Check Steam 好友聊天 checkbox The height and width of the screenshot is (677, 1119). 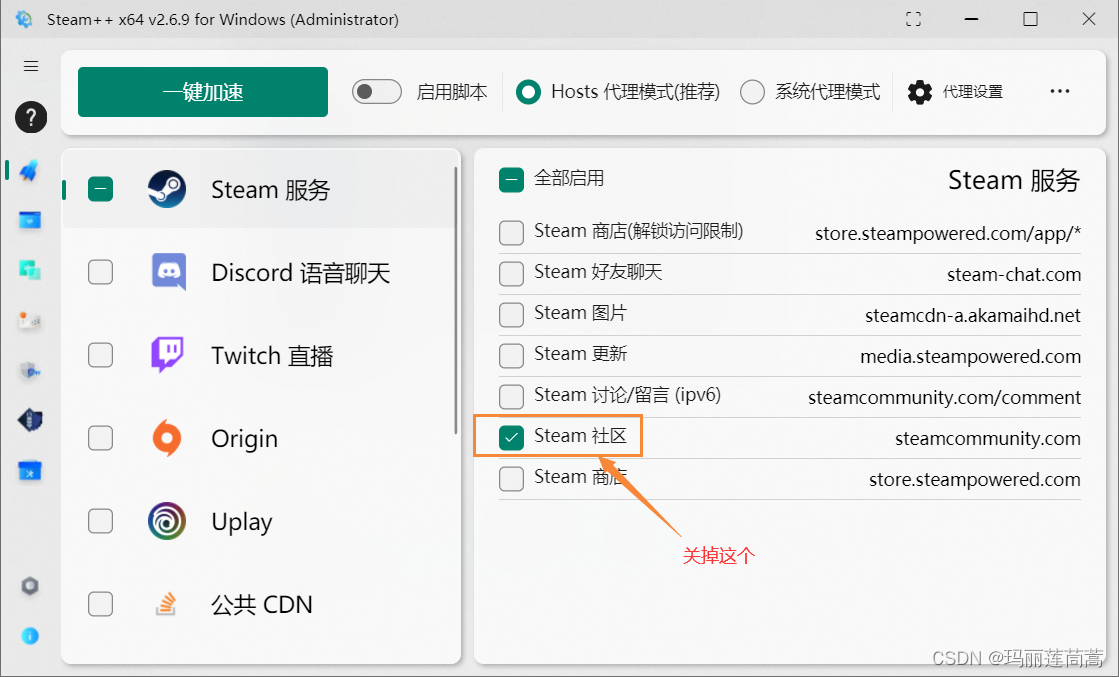click(512, 273)
